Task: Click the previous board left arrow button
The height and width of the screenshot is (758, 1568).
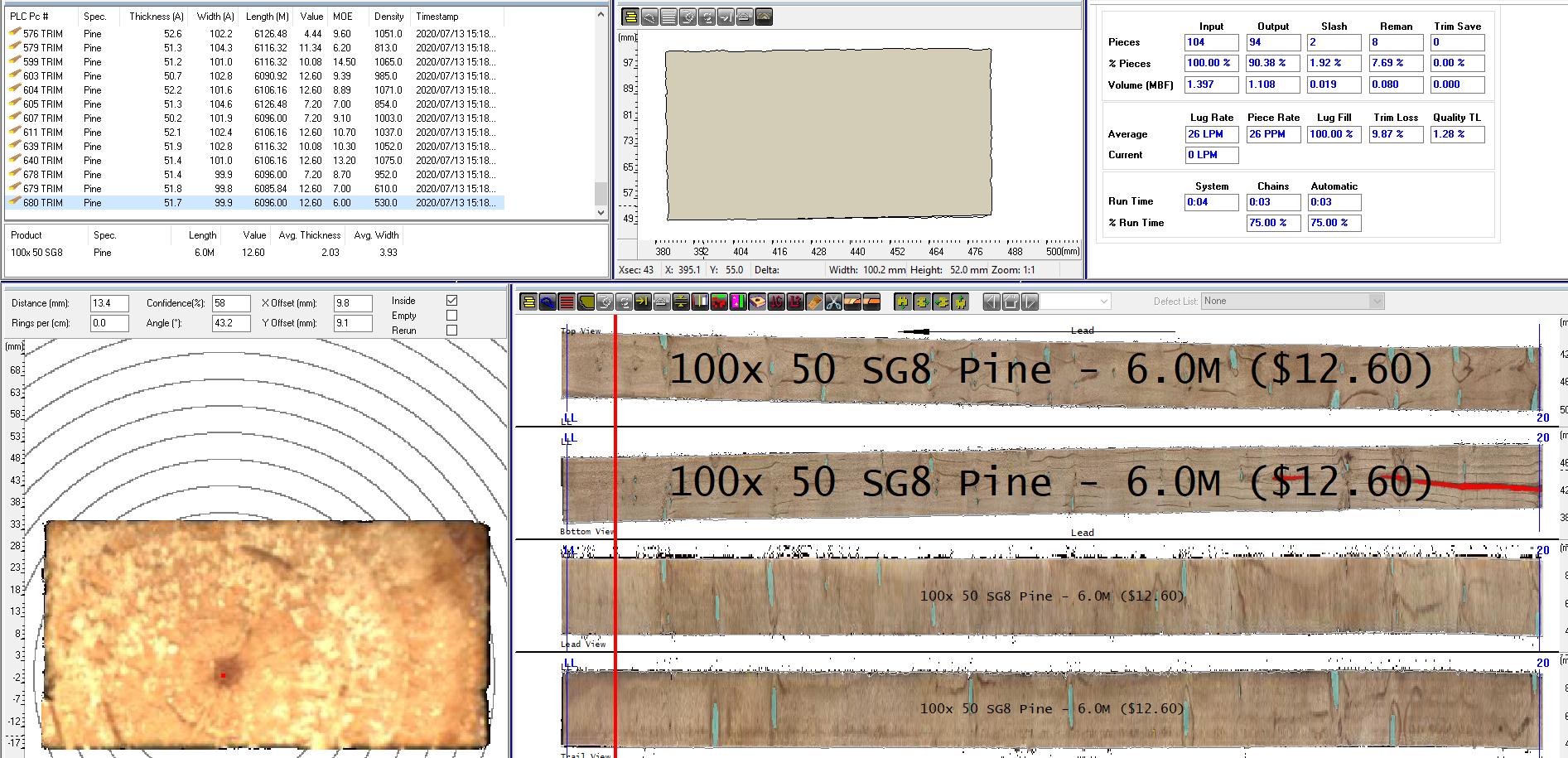Action: pyautogui.click(x=991, y=302)
